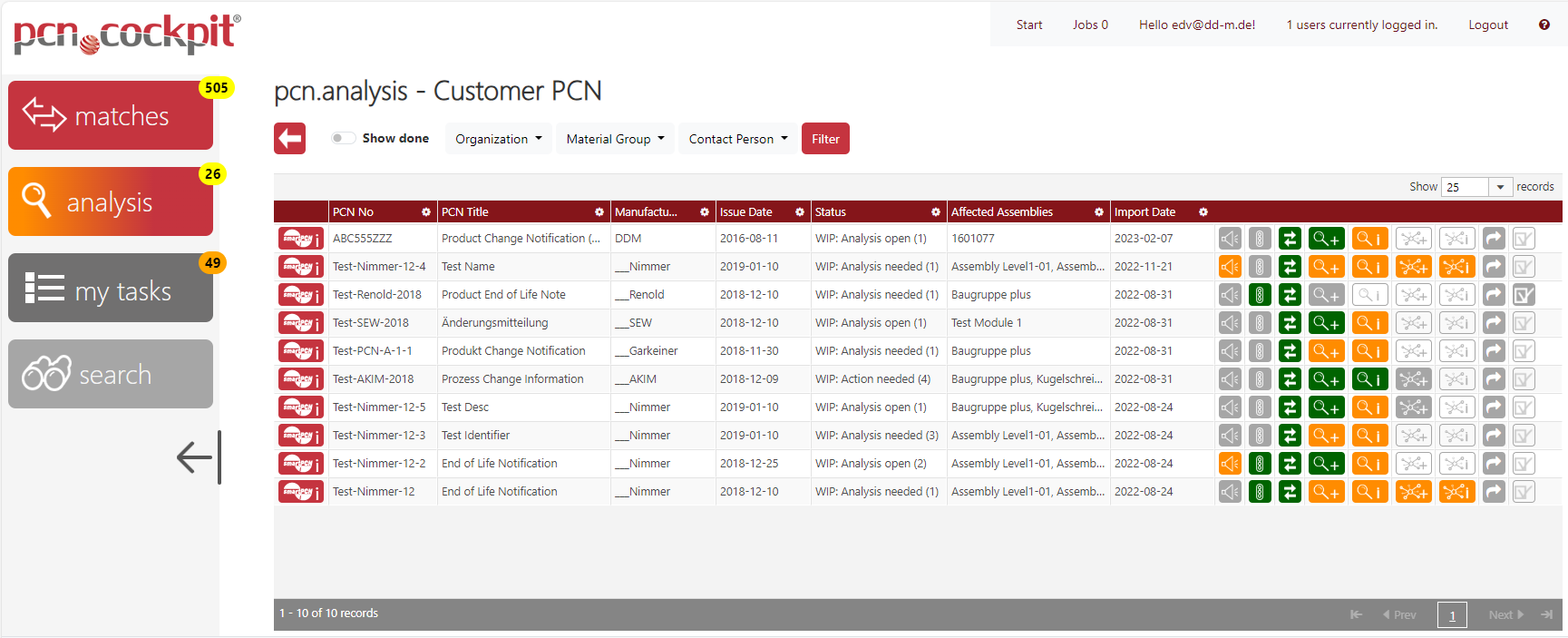The width and height of the screenshot is (1568, 638).
Task: Click green magnifier-info icon in Test-AKIM-2018 row
Action: point(1369,379)
